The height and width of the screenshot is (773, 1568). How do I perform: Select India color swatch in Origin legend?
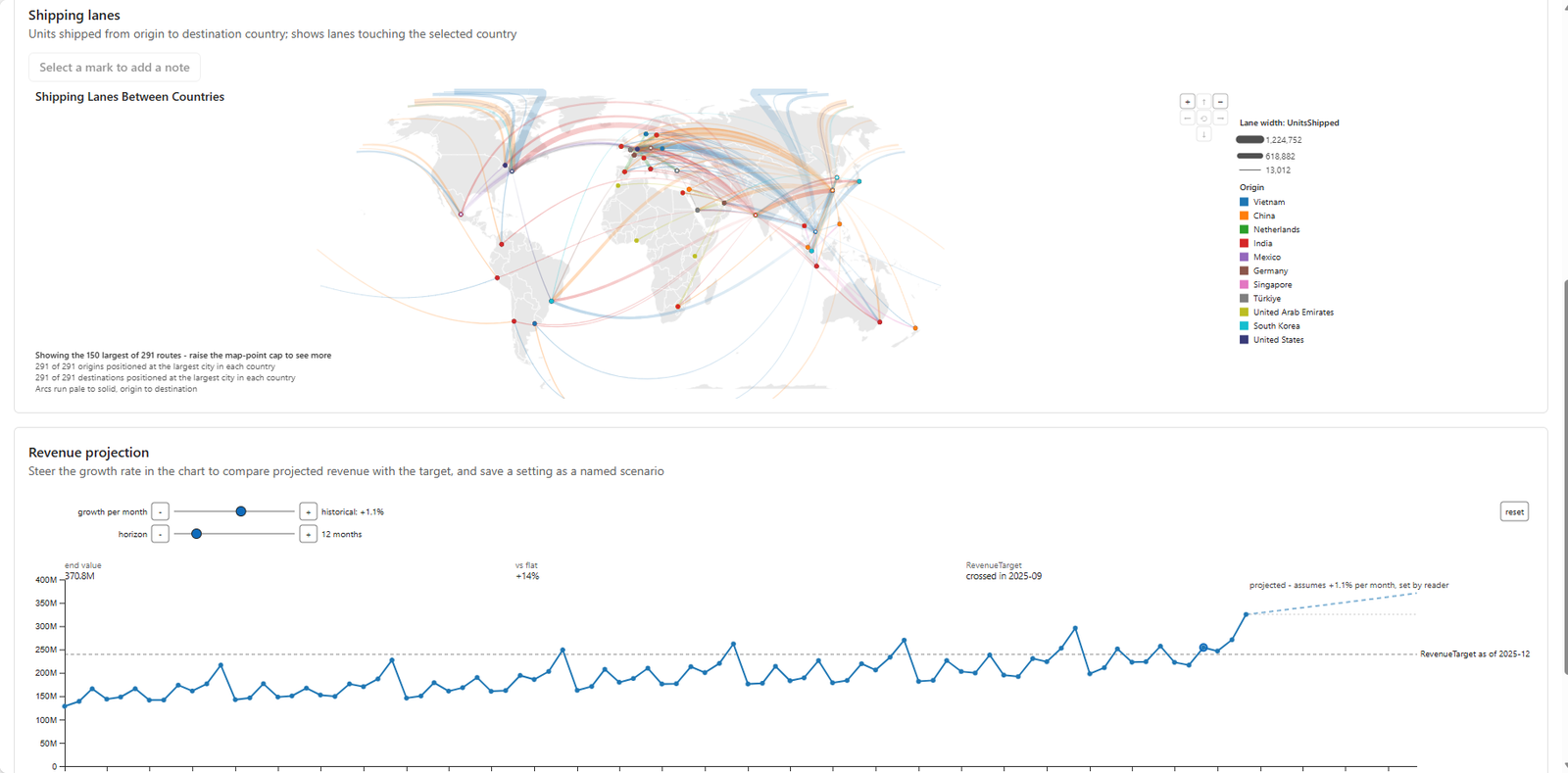pyautogui.click(x=1244, y=243)
